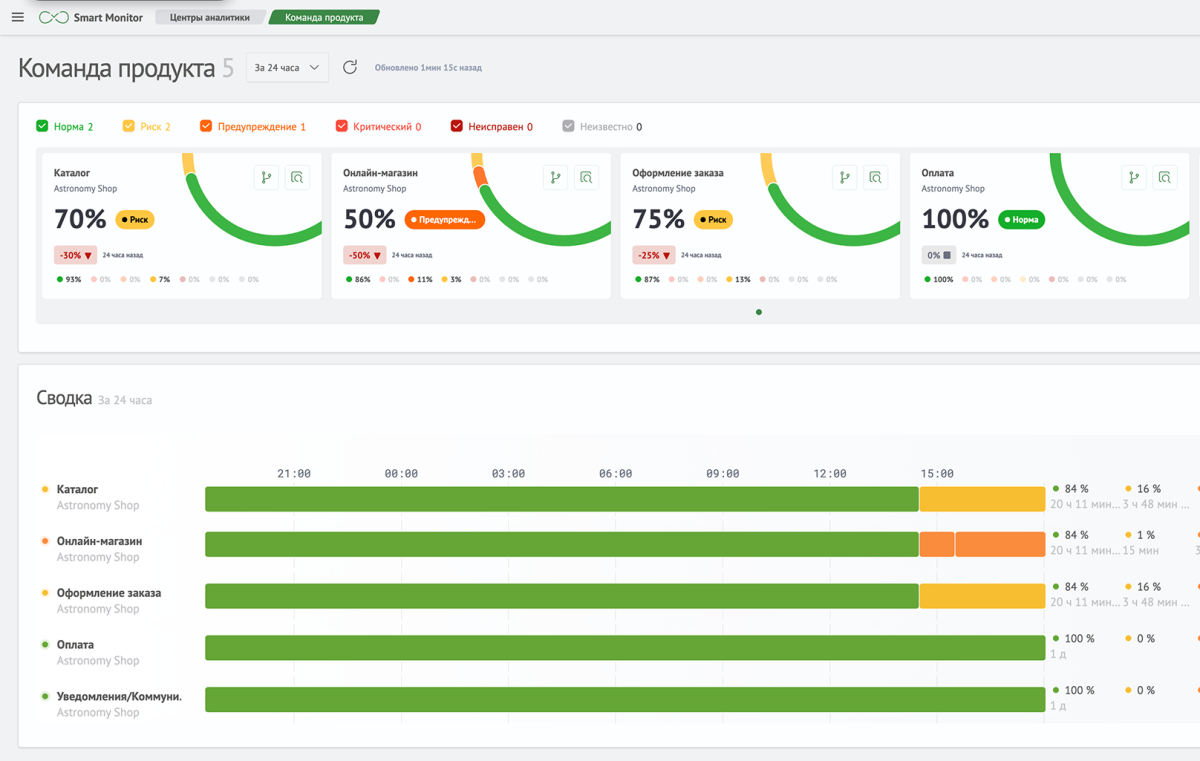
Task: Toggle the Риск status checkbox
Action: [128, 126]
